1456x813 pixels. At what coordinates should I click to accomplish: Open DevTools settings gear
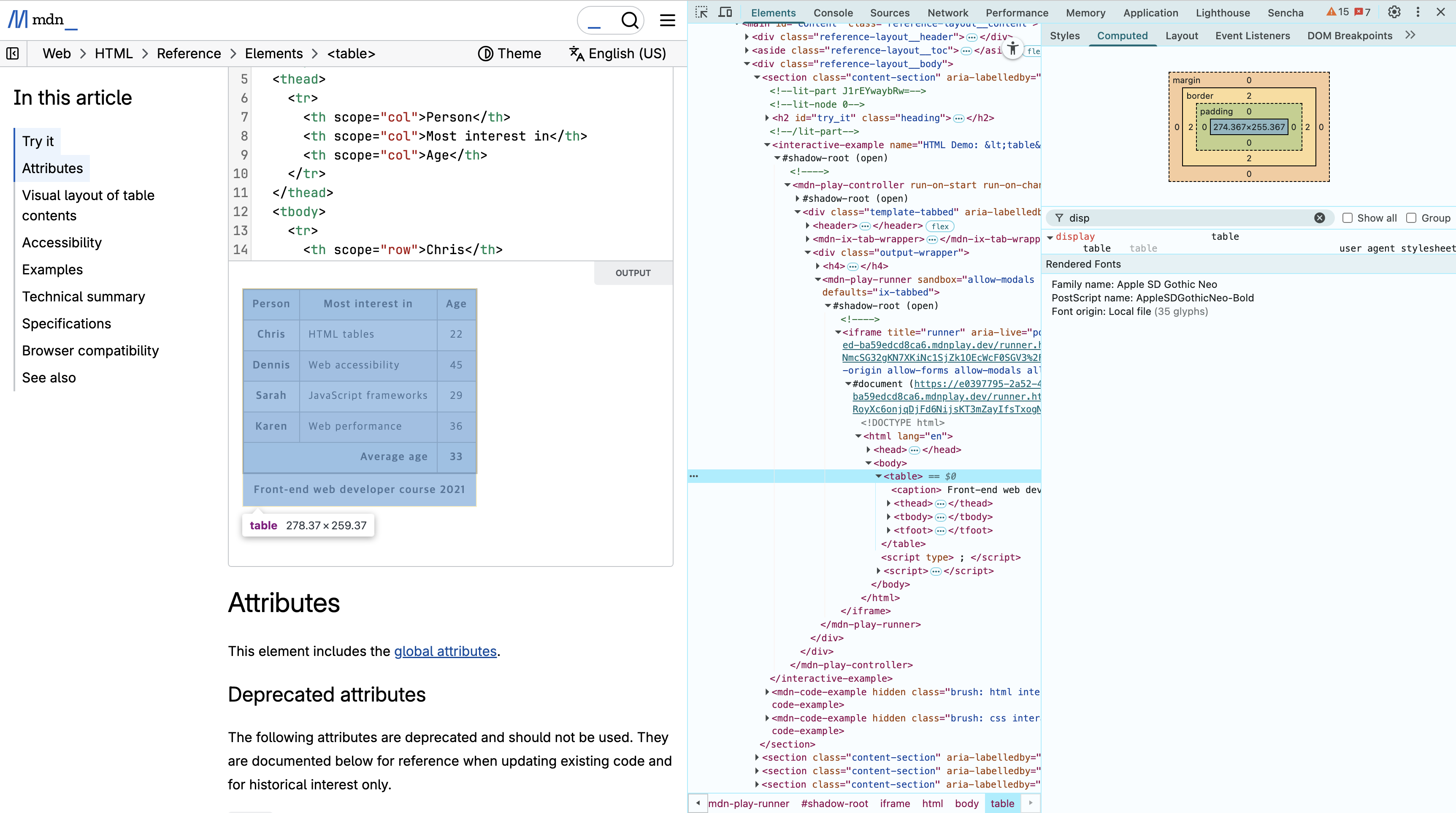point(1394,12)
